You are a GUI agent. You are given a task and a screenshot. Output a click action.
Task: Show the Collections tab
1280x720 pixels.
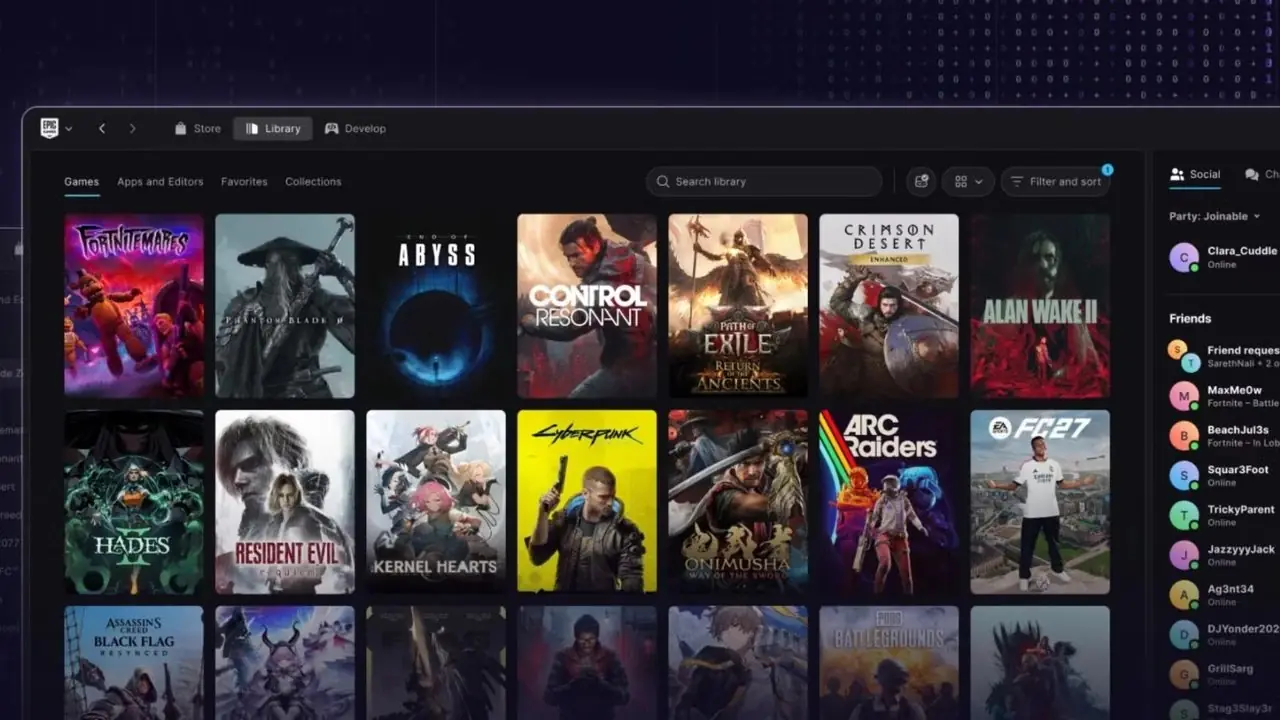(313, 182)
